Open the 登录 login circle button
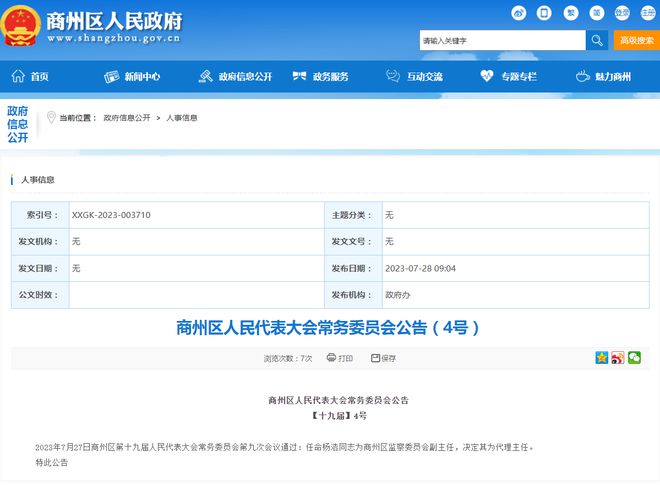This screenshot has width=660, height=485. click(x=622, y=13)
